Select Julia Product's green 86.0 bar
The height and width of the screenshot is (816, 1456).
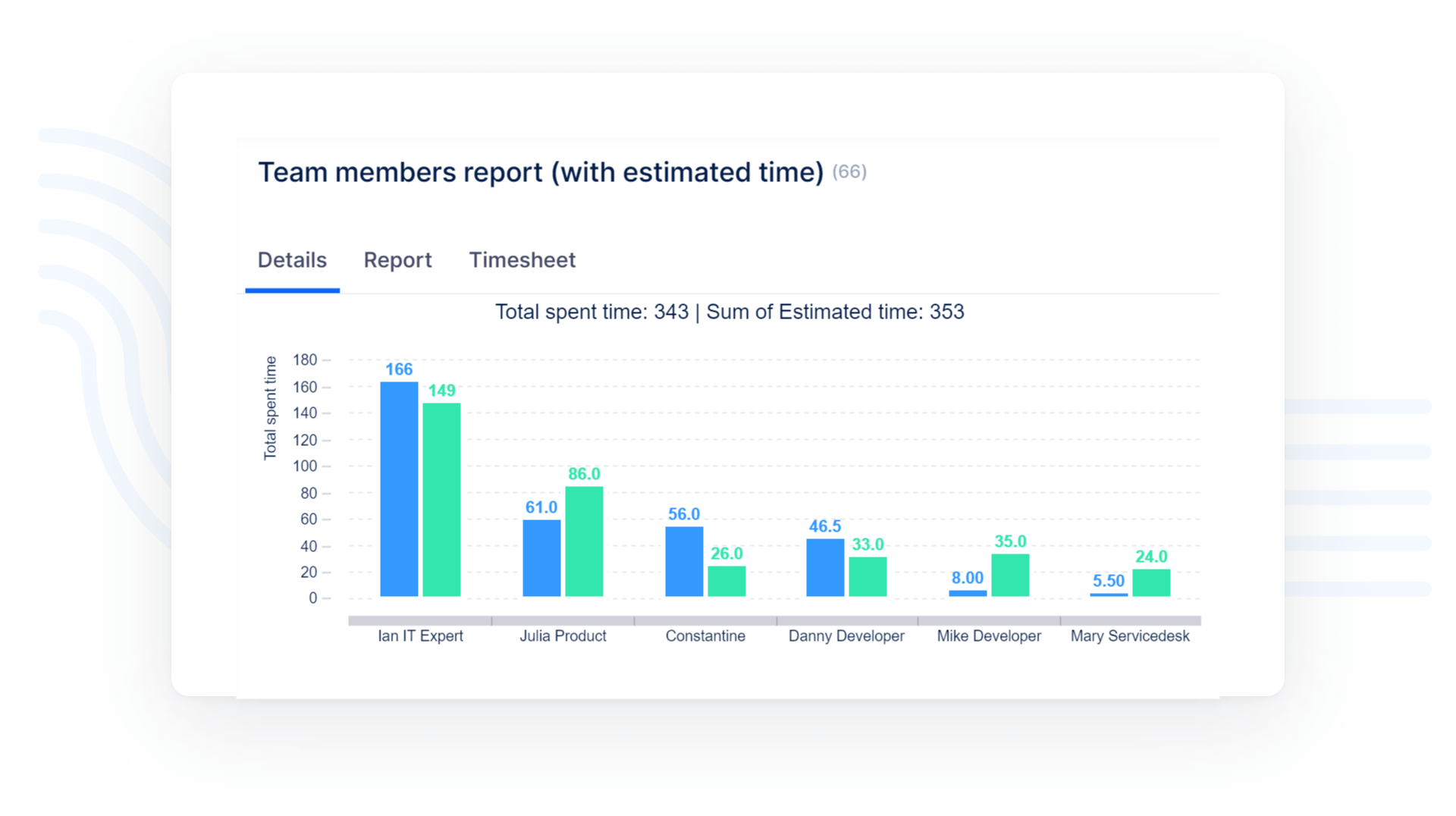click(584, 541)
